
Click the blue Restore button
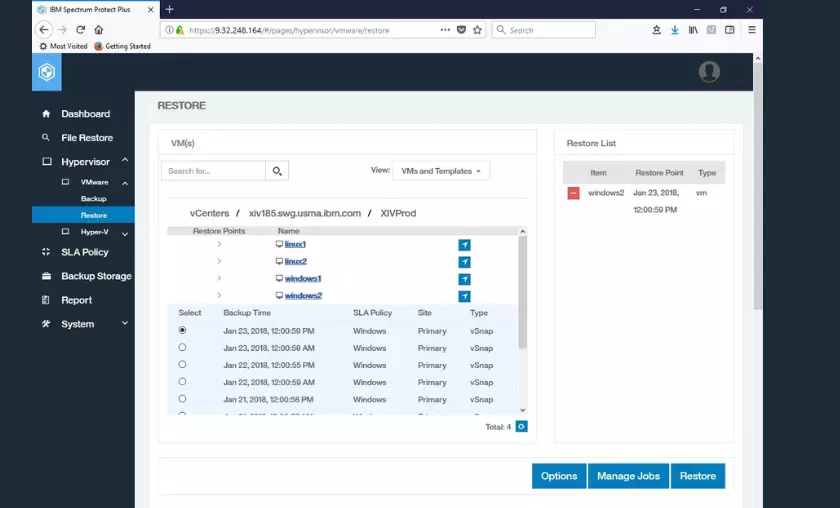point(698,476)
